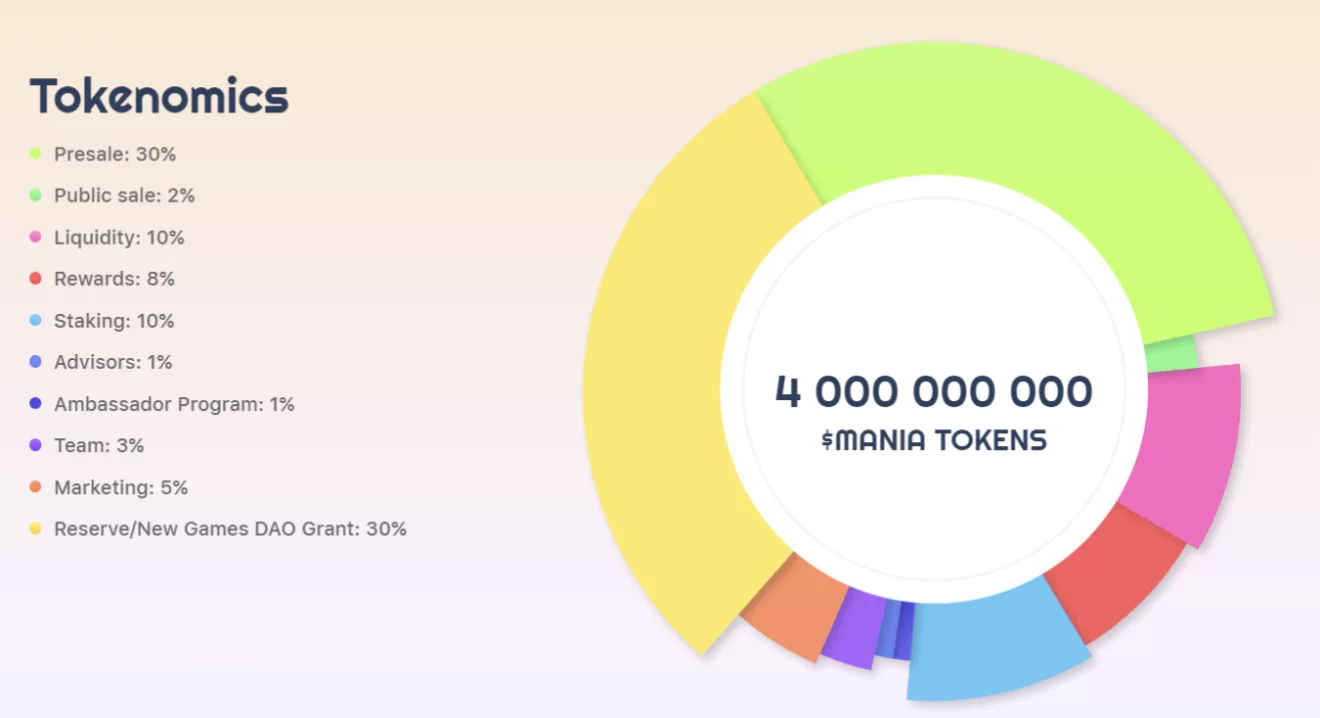Click the Tokenomics heading
This screenshot has width=1320, height=718.
(x=159, y=97)
